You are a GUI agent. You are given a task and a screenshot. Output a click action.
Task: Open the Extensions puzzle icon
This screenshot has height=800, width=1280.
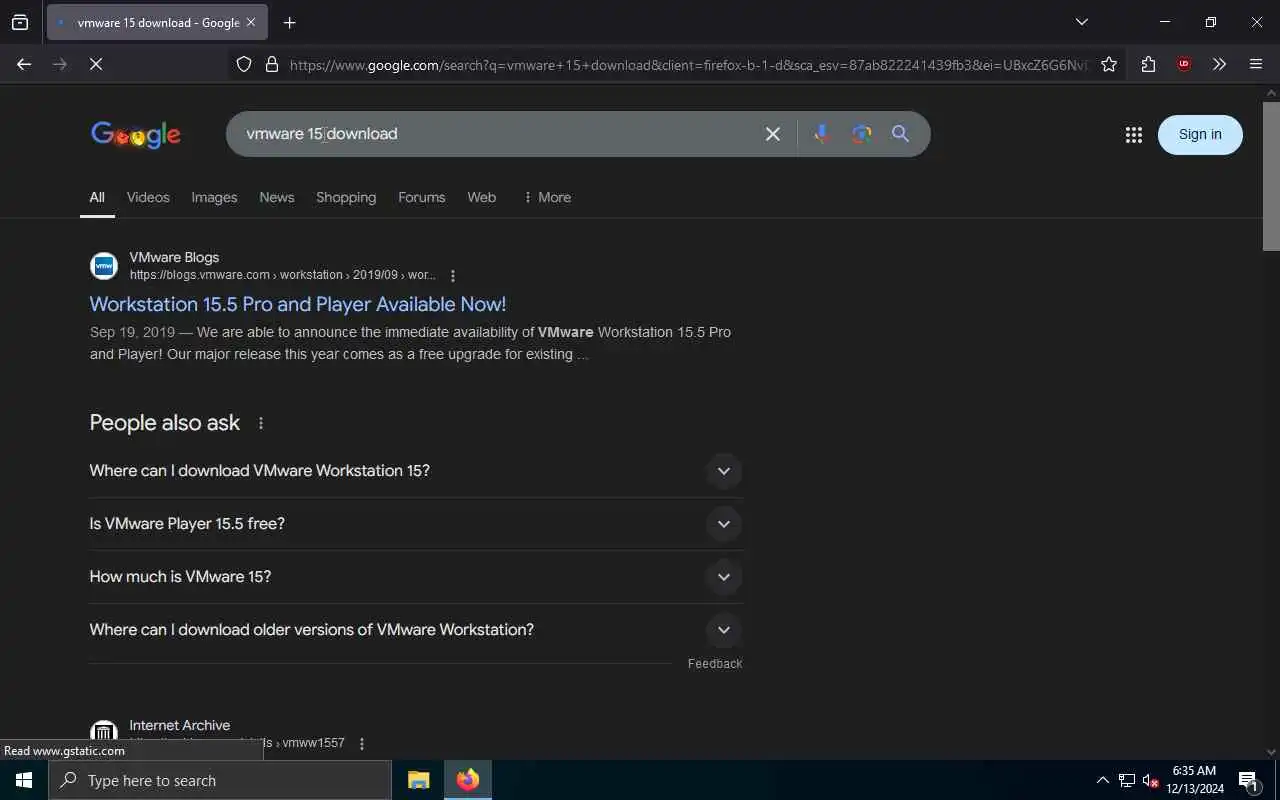coord(1148,64)
